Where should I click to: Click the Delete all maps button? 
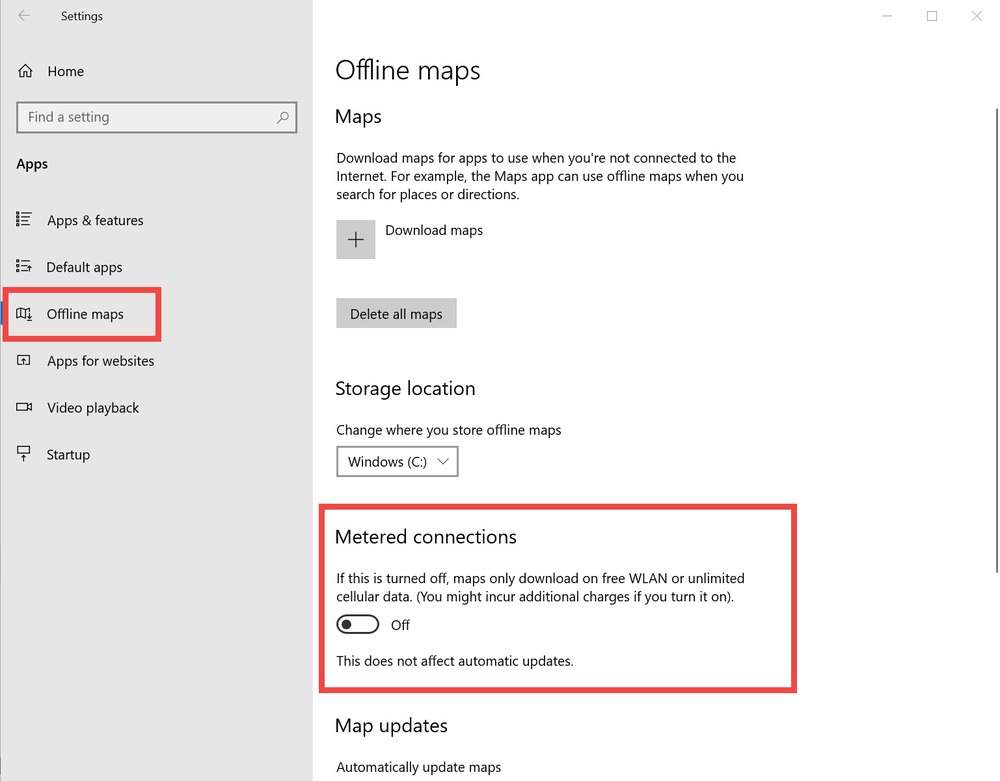[x=396, y=314]
